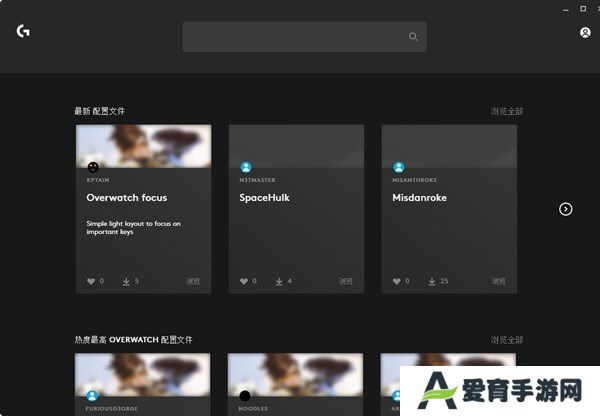Click 浏览 on Overwatch focus card
Viewport: 600px width, 416px height.
click(x=193, y=281)
